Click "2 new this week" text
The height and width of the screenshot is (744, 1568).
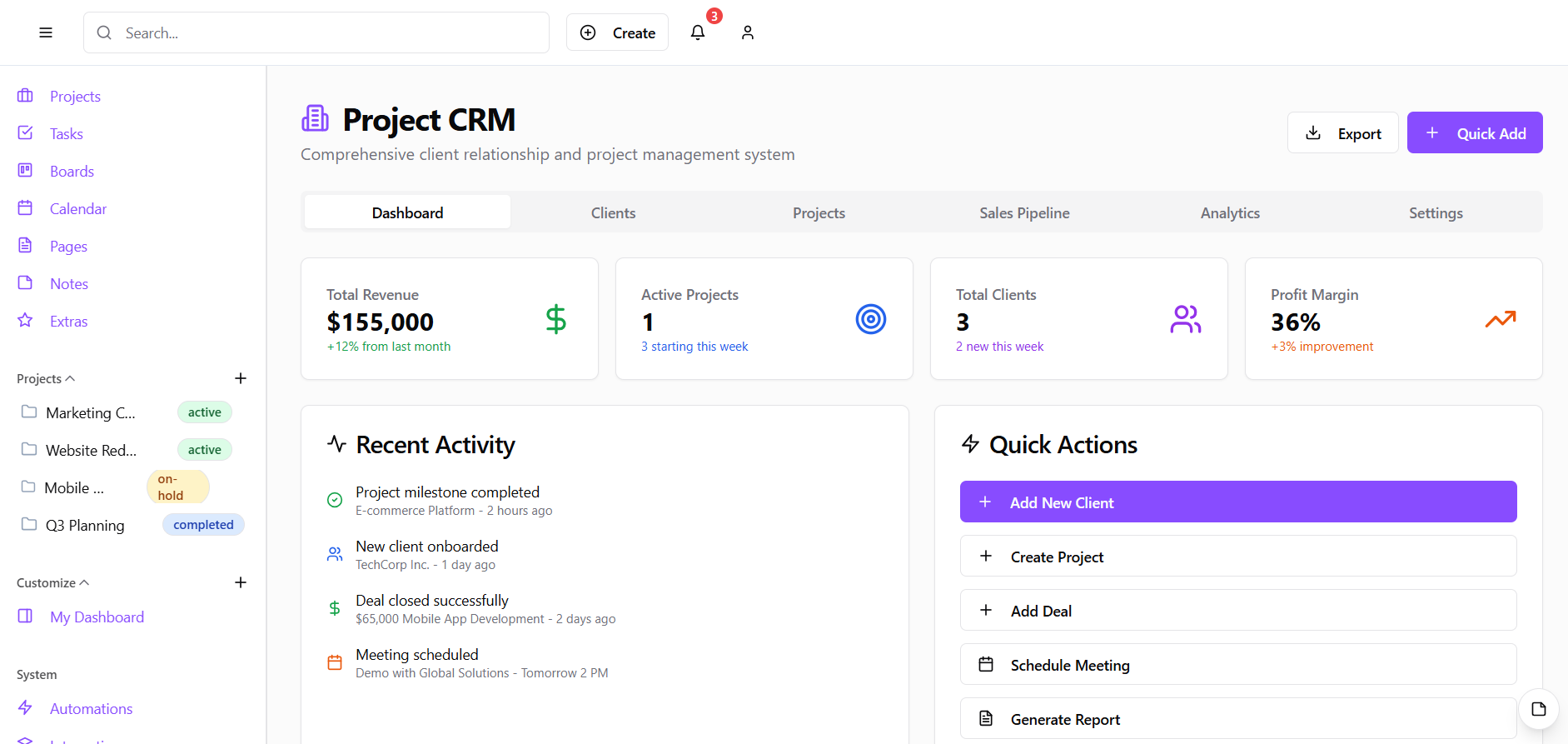pos(999,346)
